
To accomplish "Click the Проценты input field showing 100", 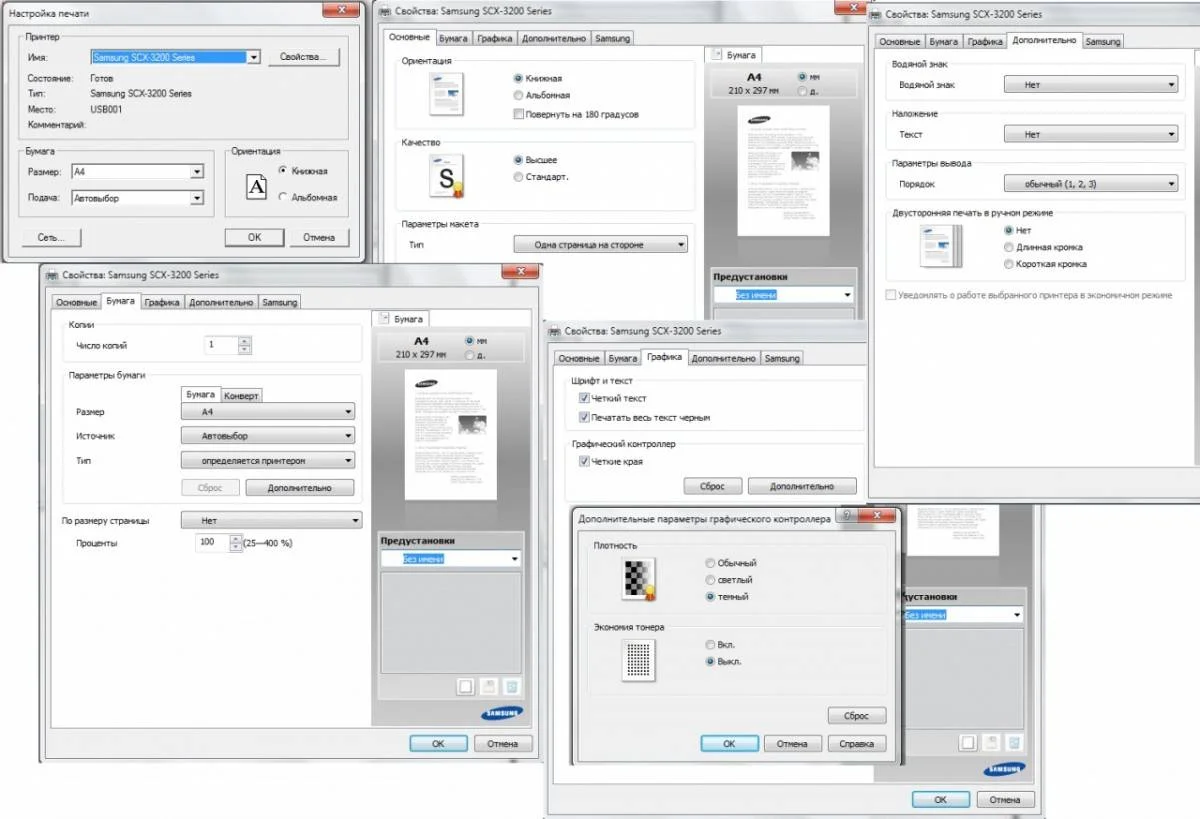I will tap(213, 543).
